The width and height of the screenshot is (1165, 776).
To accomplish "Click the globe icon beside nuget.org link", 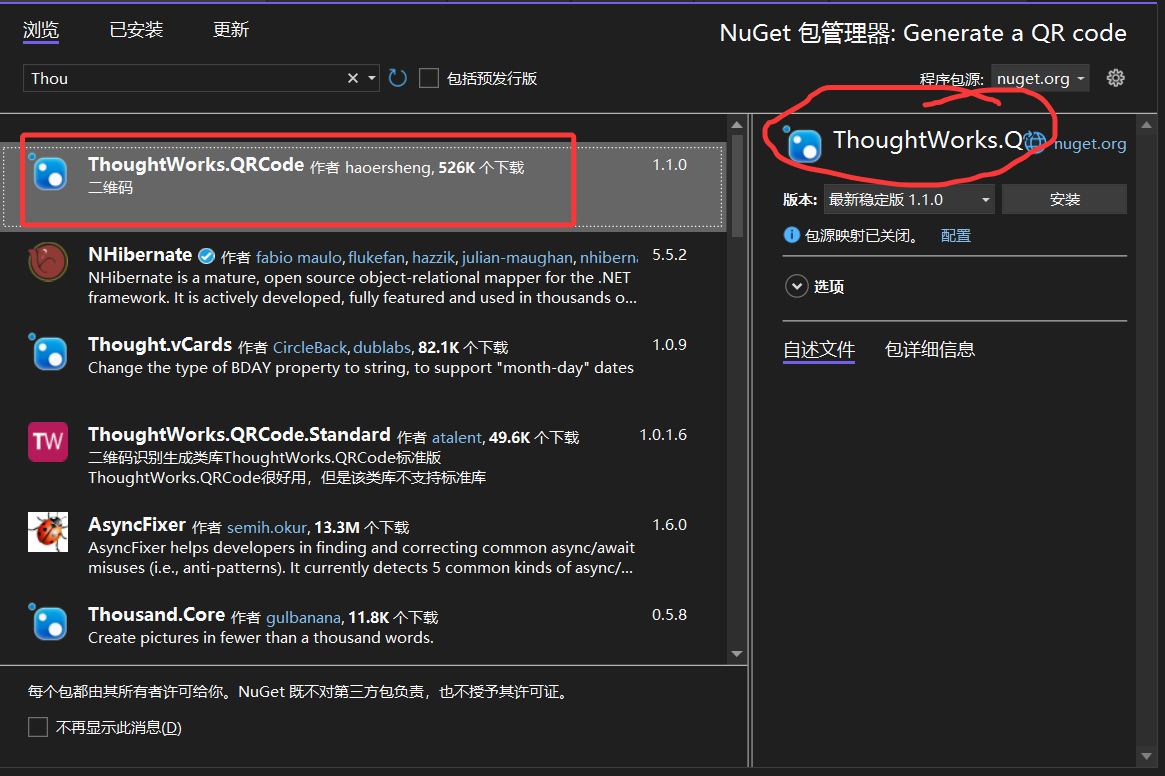I will [1035, 141].
